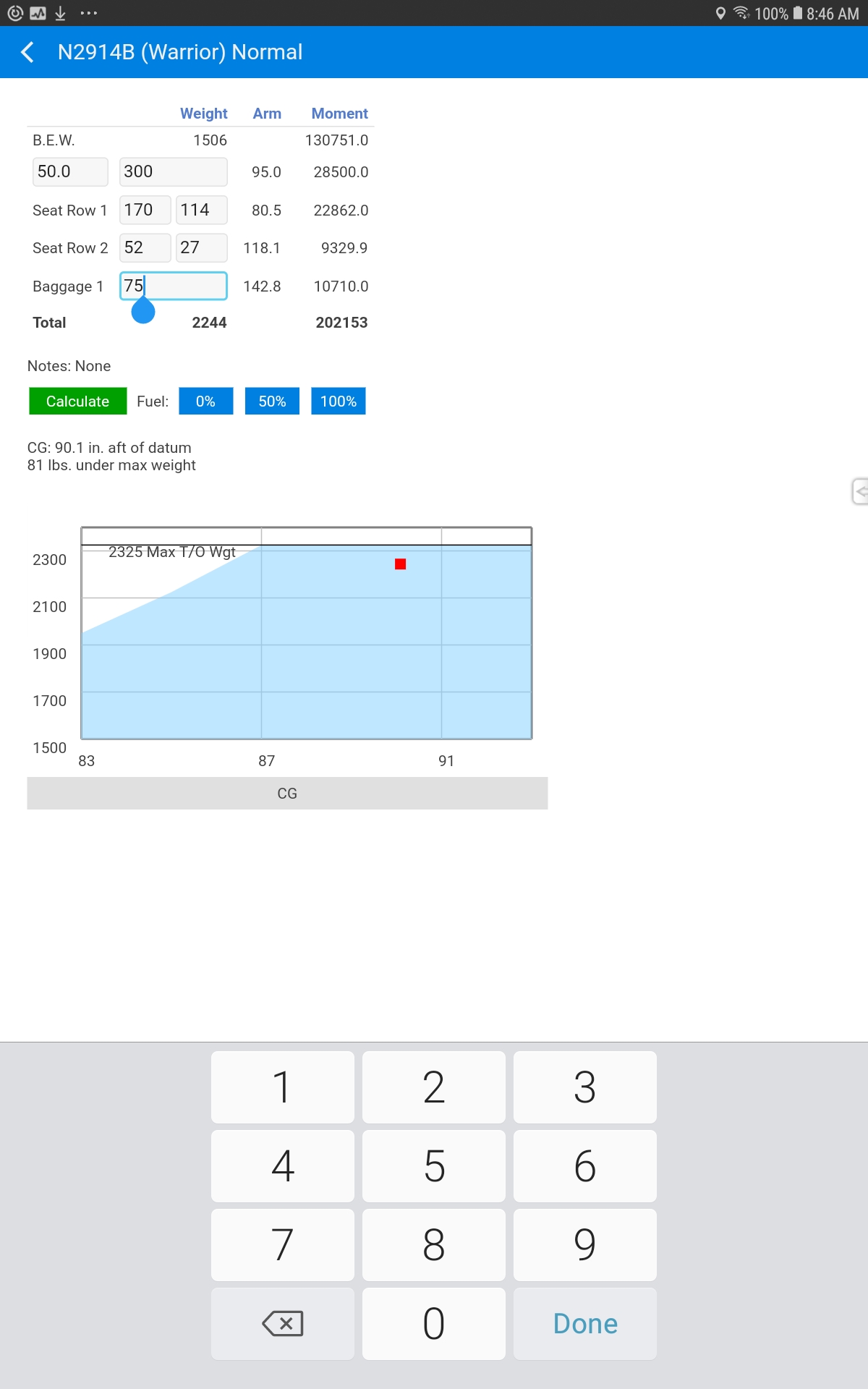
Task: Set fuel to 0%
Action: click(x=206, y=402)
